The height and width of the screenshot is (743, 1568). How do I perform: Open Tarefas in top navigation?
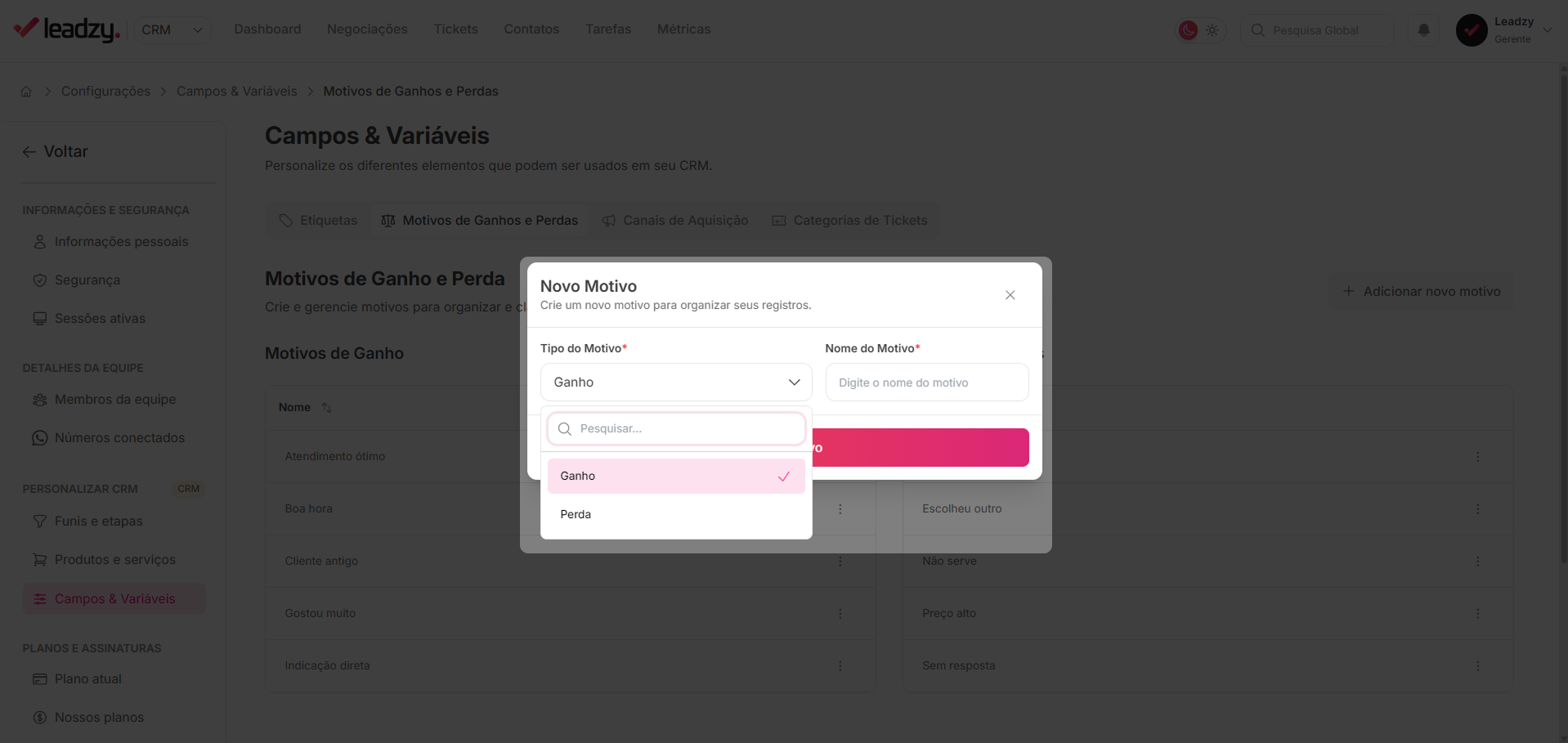click(608, 29)
